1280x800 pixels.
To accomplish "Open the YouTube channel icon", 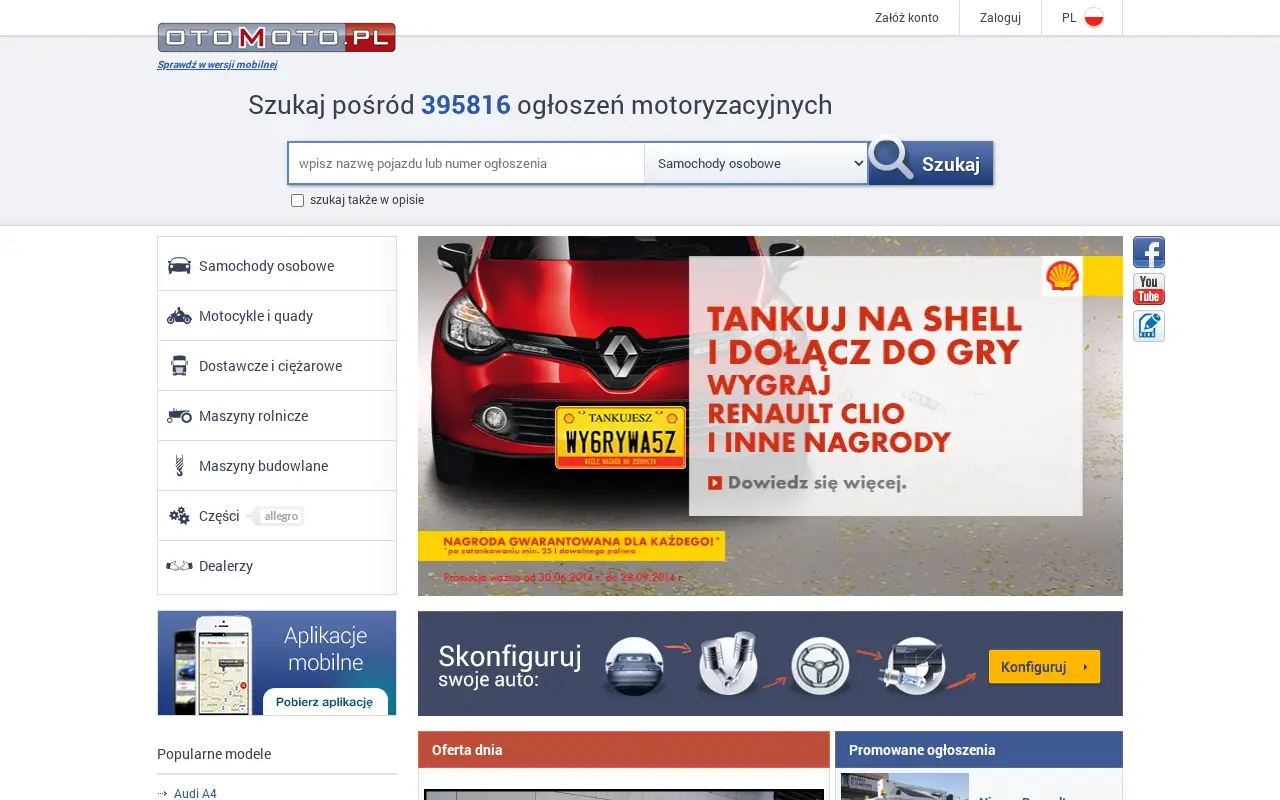I will [x=1149, y=289].
